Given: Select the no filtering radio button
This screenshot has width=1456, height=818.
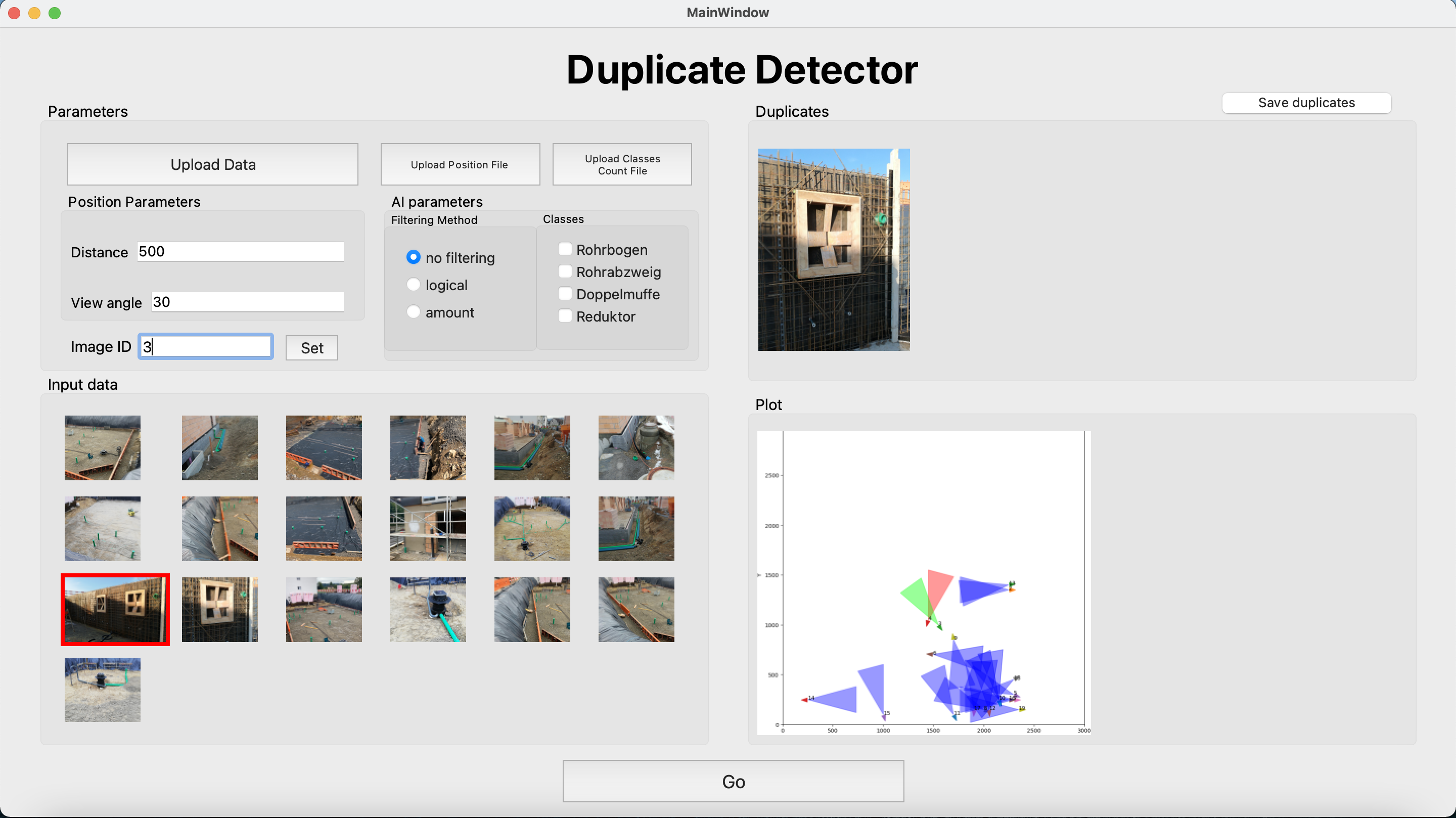Looking at the screenshot, I should (x=413, y=257).
